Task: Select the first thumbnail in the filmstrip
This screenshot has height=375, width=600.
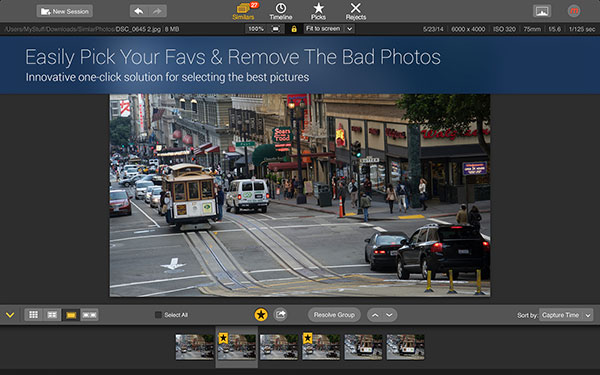Action: 195,347
